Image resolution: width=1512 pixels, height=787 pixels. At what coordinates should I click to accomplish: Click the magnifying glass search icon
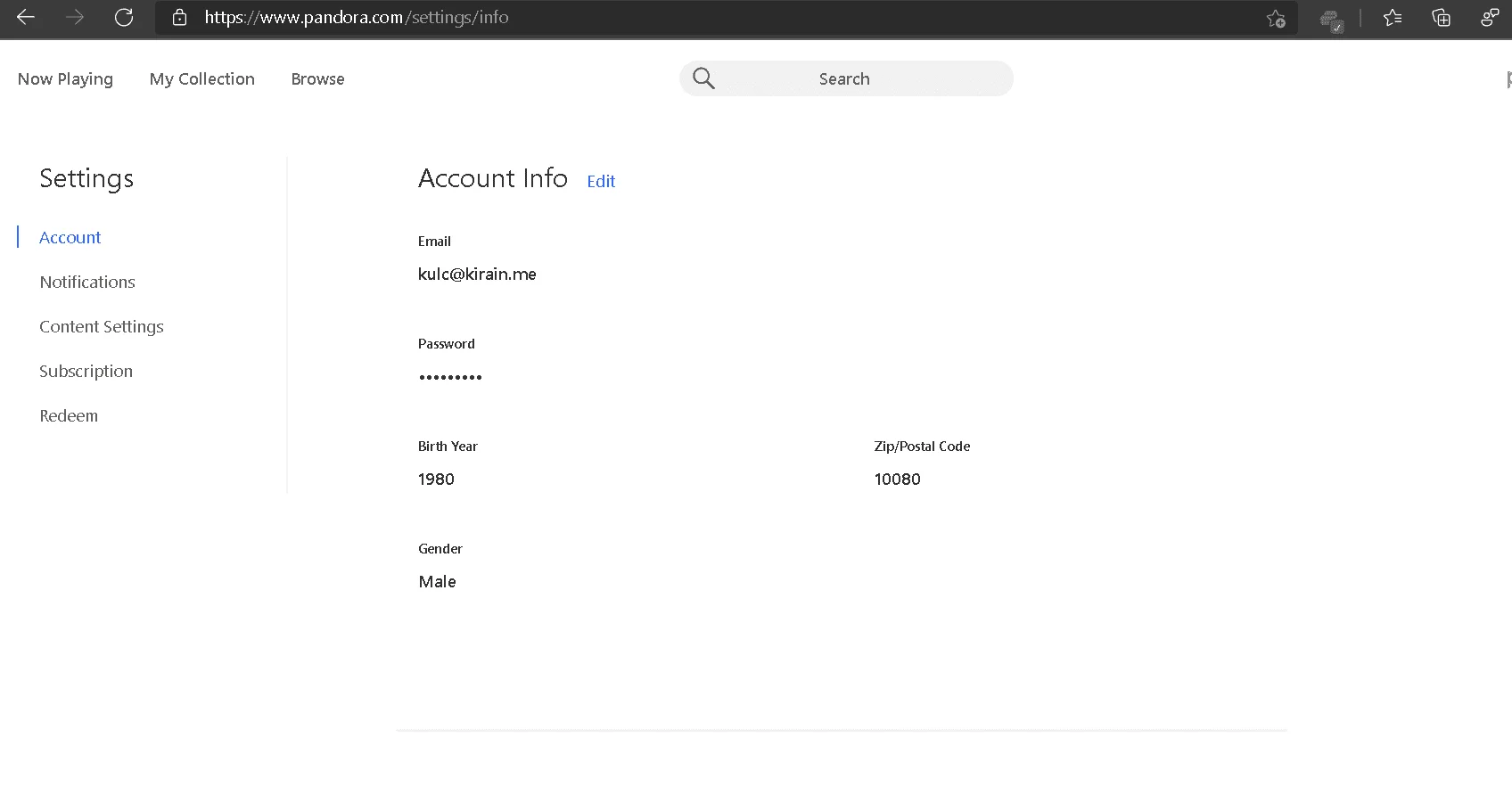[703, 78]
